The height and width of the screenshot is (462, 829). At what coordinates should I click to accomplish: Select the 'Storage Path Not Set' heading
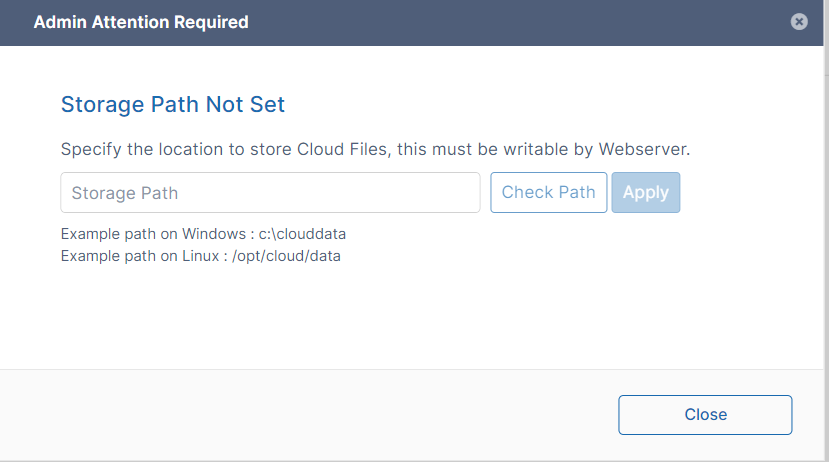point(173,105)
